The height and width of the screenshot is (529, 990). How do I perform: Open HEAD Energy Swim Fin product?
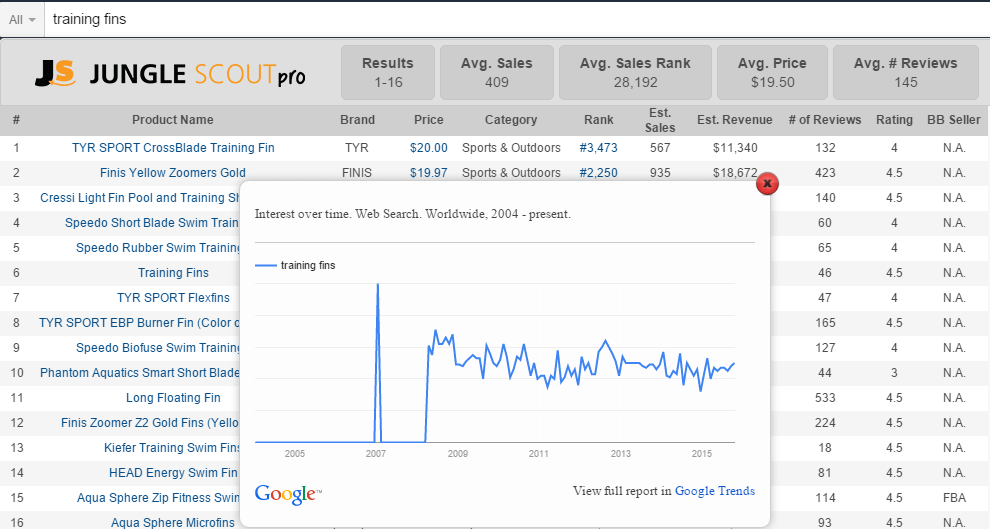(173, 473)
